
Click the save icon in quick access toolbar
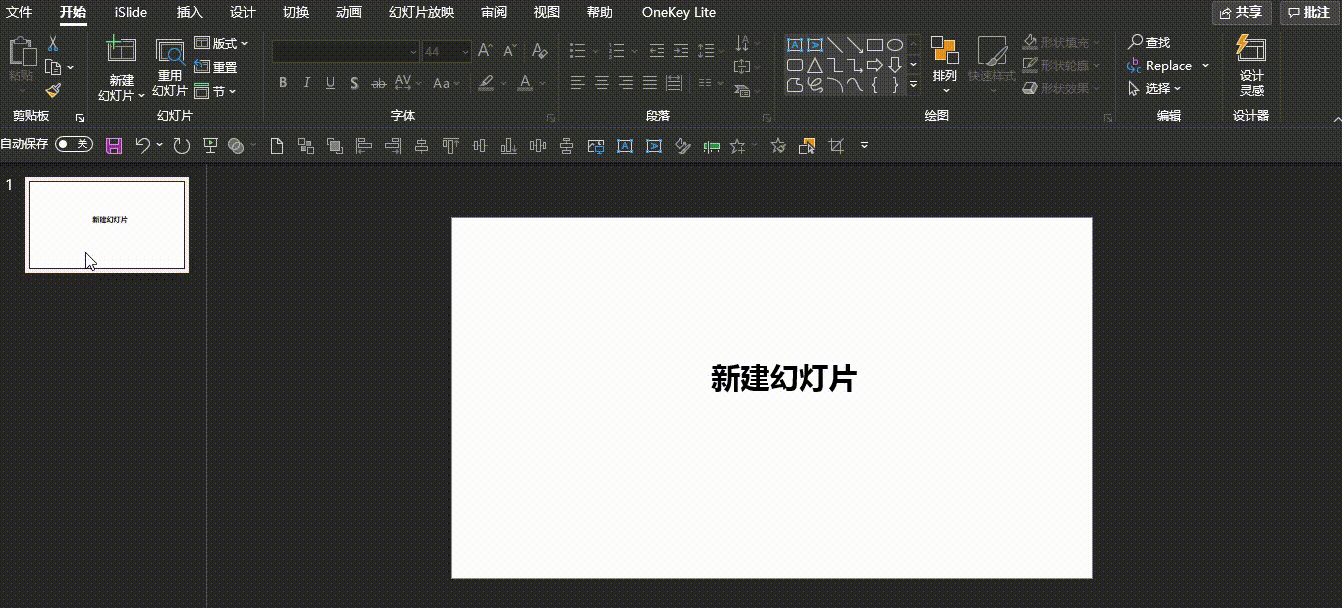click(x=114, y=146)
